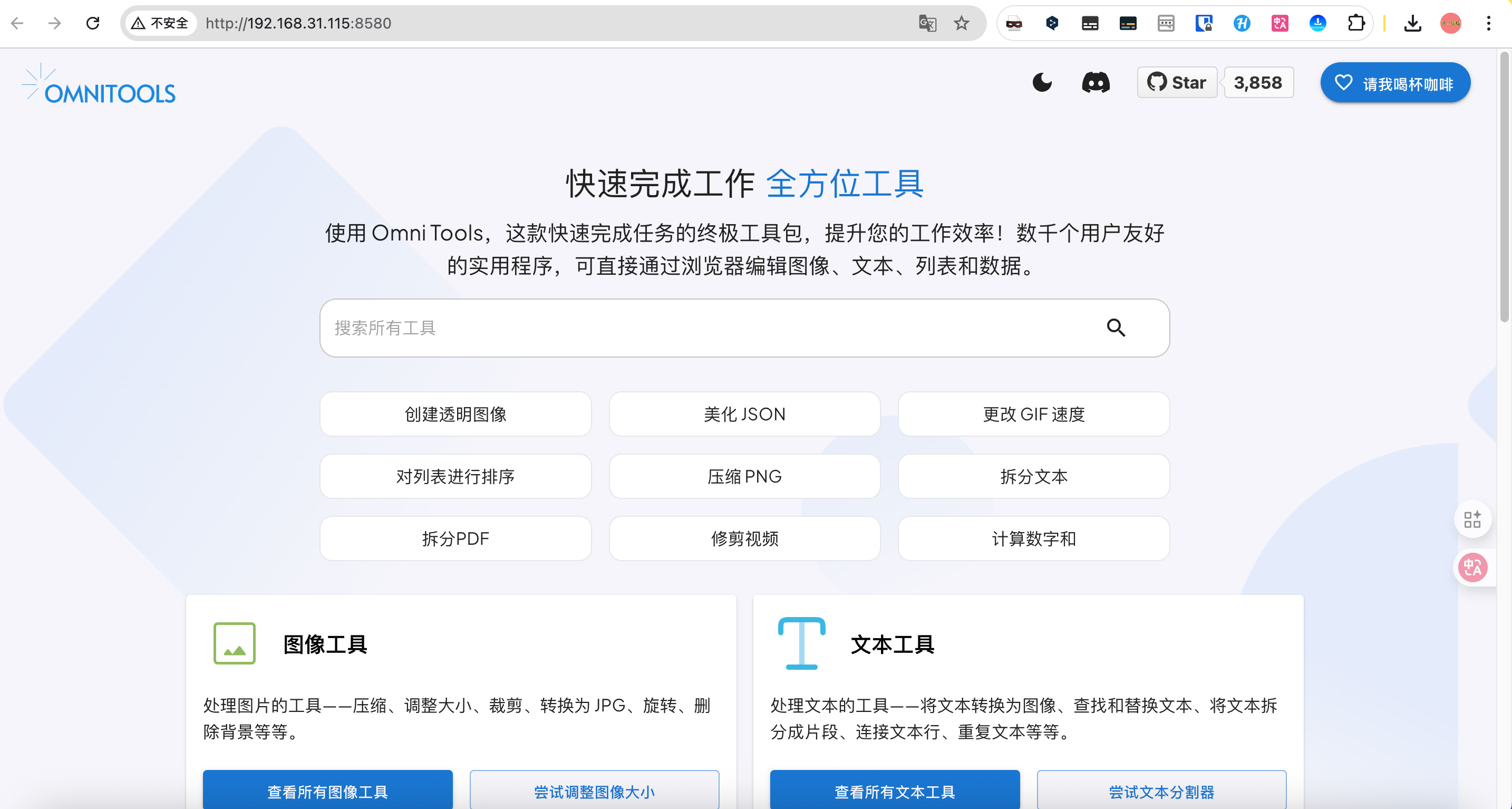Image resolution: width=1512 pixels, height=809 pixels.
Task: Open the browser downloads icon
Action: coord(1412,24)
